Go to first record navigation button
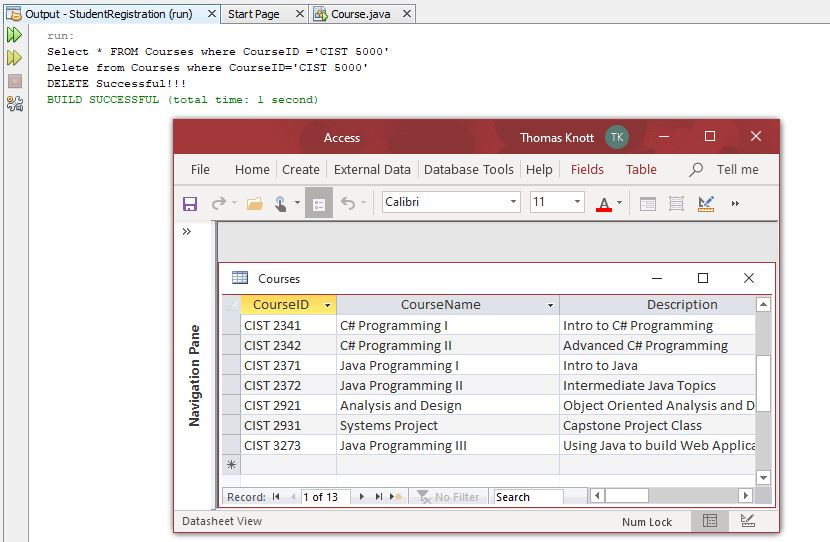 [276, 496]
